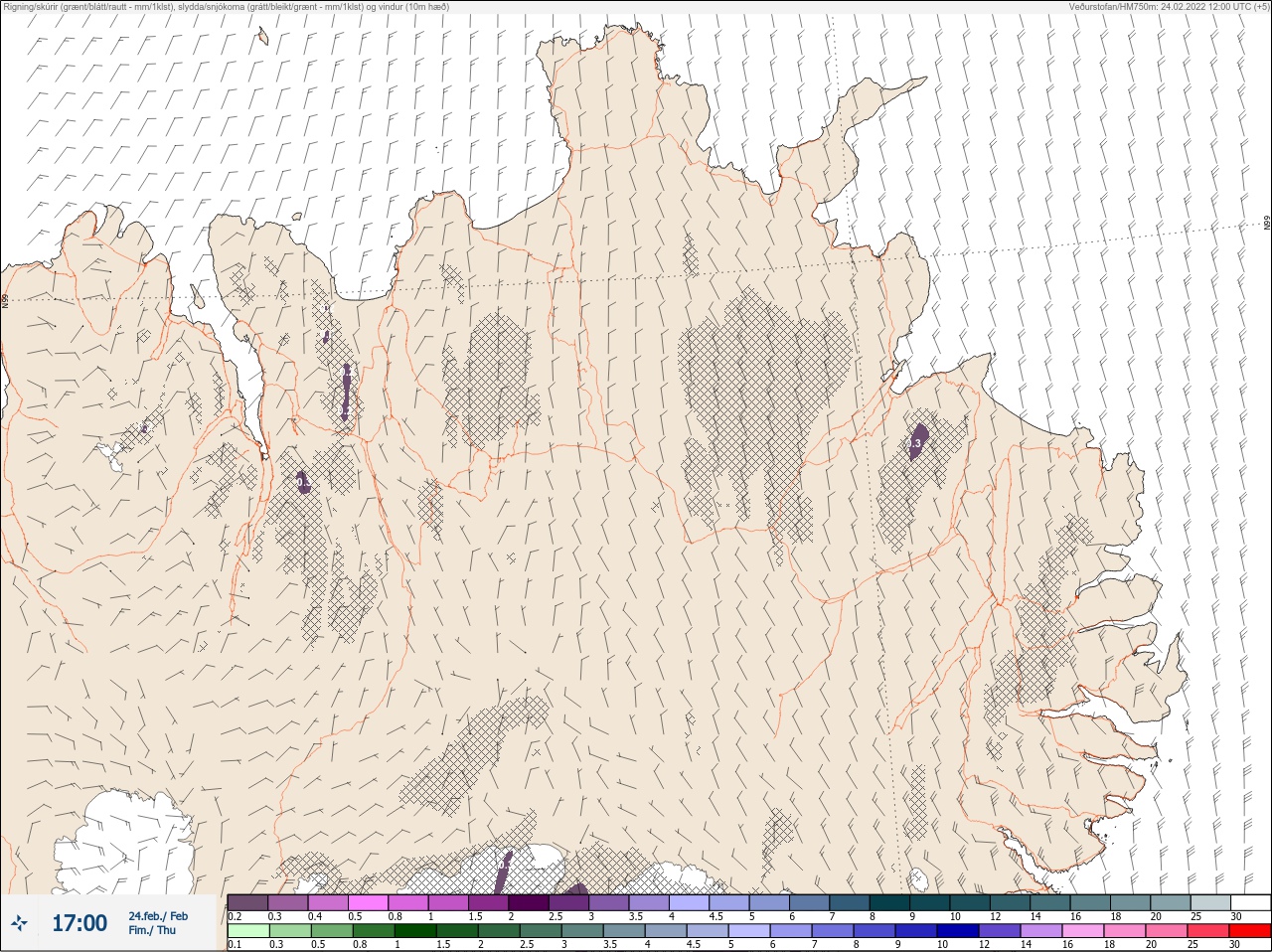The image size is (1272, 952).
Task: Click the solid purple snow patch in the east
Action: pos(918,440)
